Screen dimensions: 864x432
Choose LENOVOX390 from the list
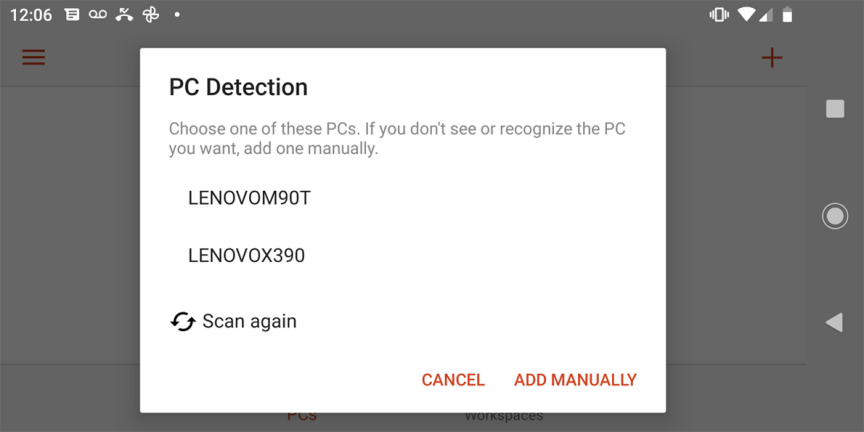(246, 256)
